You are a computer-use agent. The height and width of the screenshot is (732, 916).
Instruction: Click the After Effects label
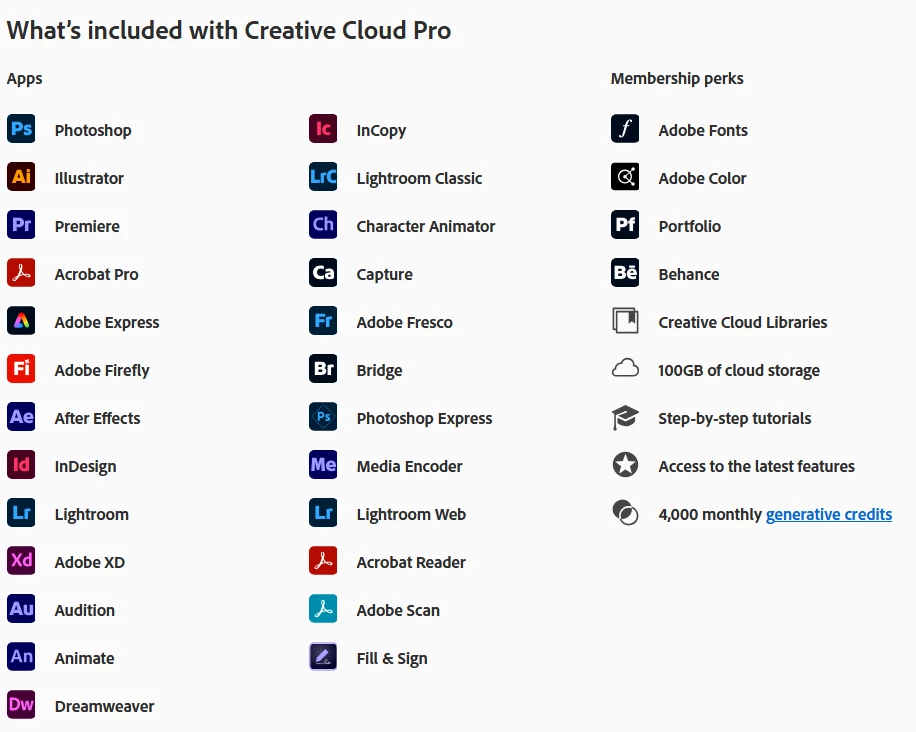click(x=98, y=418)
